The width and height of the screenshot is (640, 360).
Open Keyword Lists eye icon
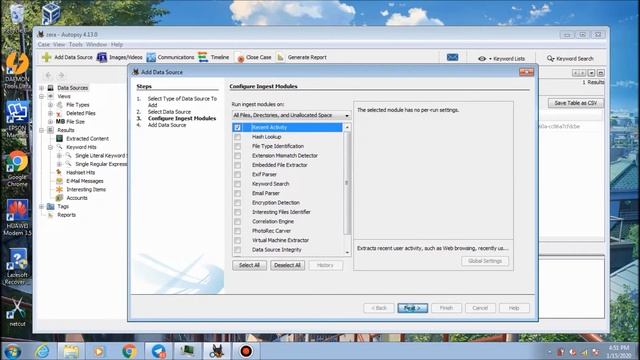click(482, 58)
